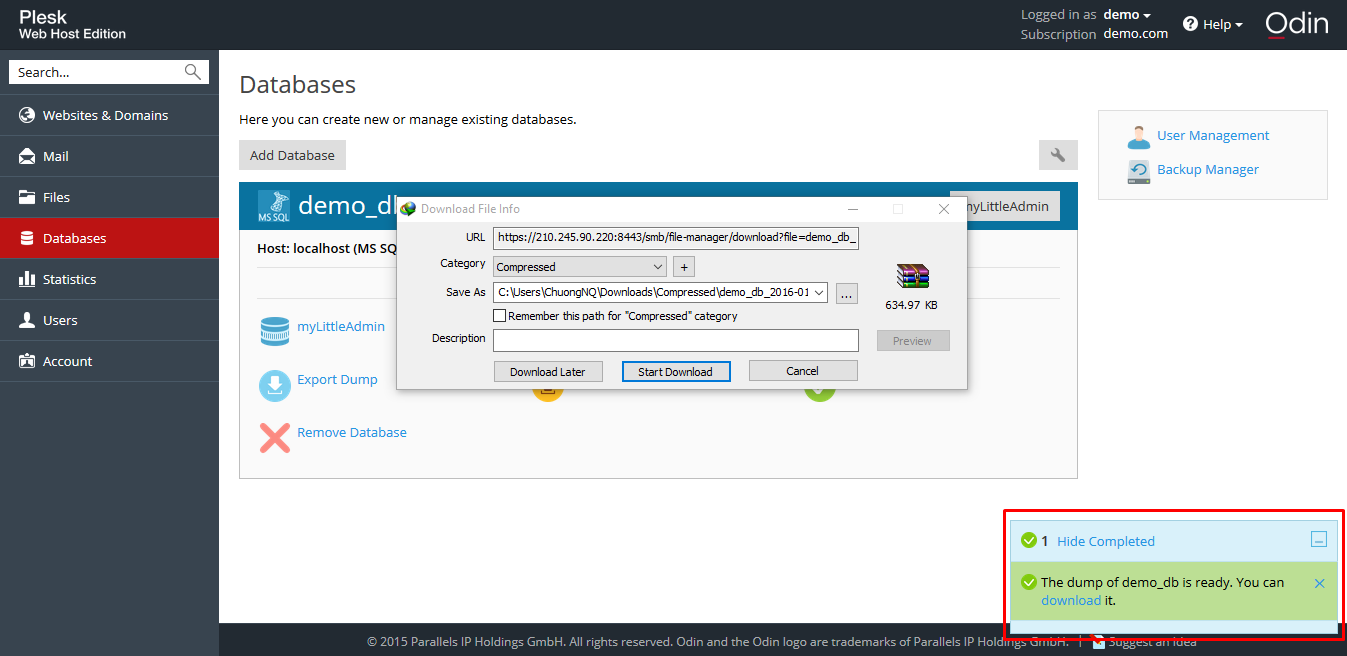Open Backup Manager via its icon
The image size is (1347, 656).
click(x=1139, y=170)
